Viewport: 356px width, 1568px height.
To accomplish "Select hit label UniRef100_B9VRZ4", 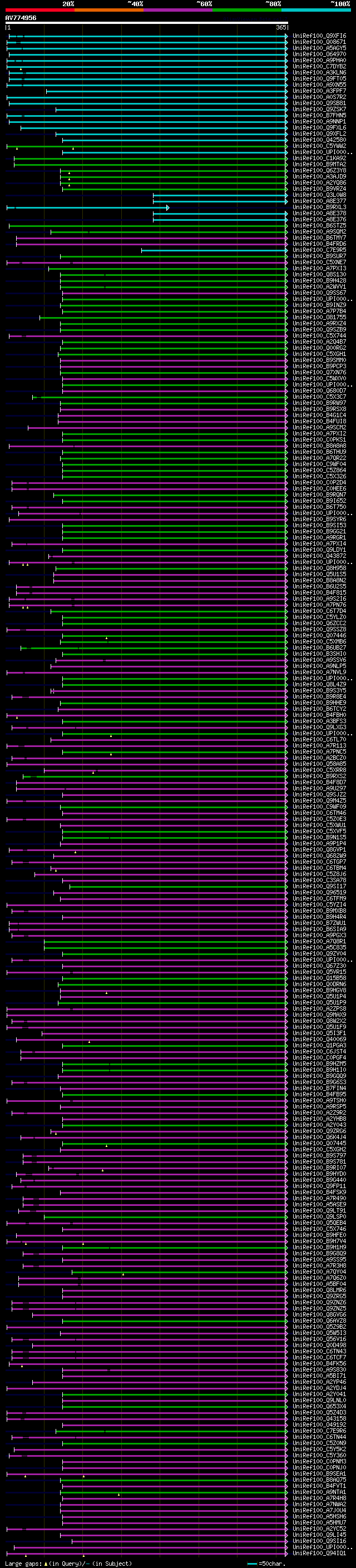I will (319, 189).
